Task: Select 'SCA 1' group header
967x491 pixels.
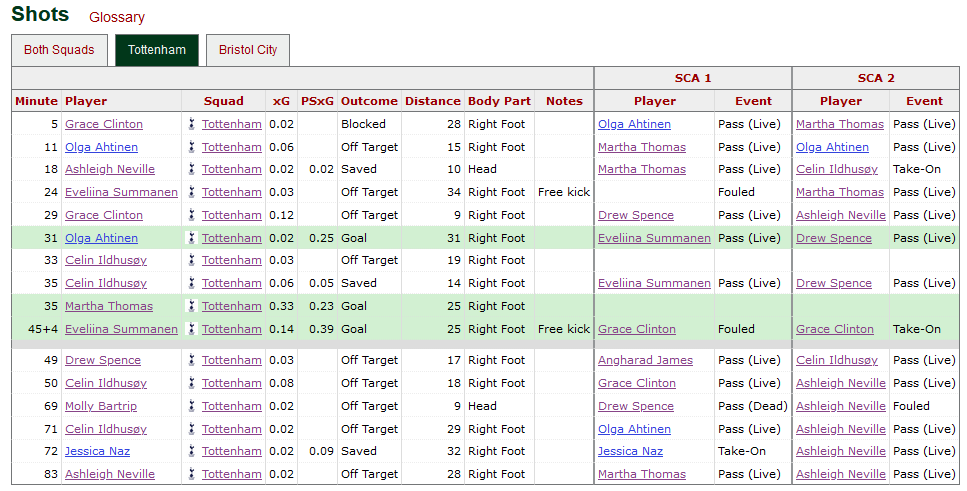Action: pyautogui.click(x=693, y=78)
